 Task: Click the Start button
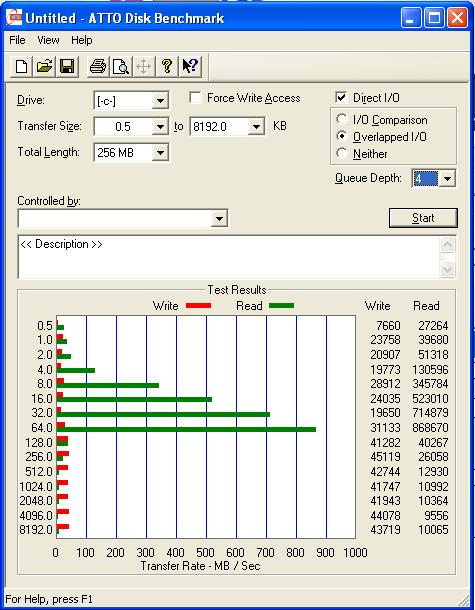point(423,218)
